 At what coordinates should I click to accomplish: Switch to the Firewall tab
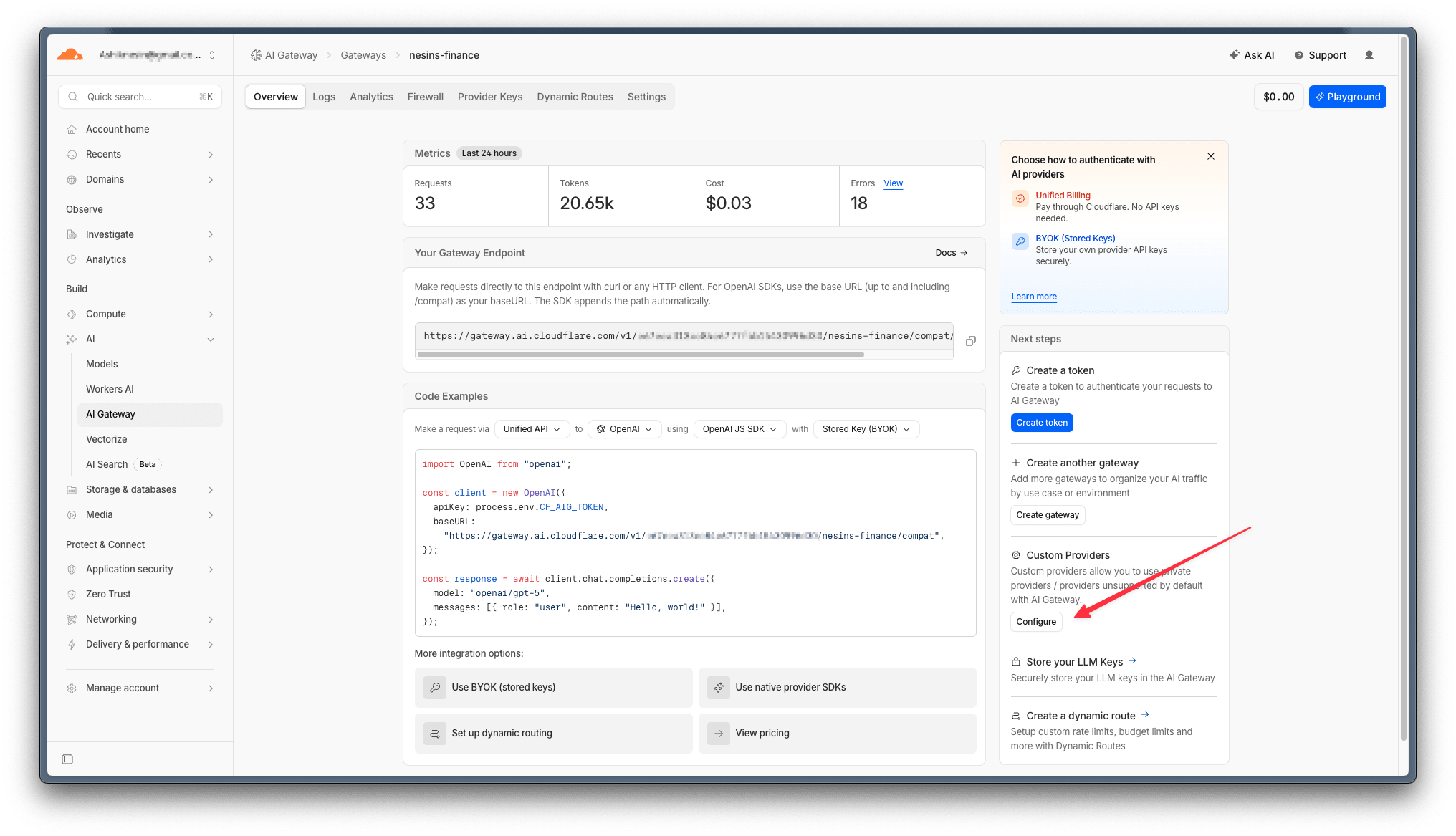coord(426,97)
